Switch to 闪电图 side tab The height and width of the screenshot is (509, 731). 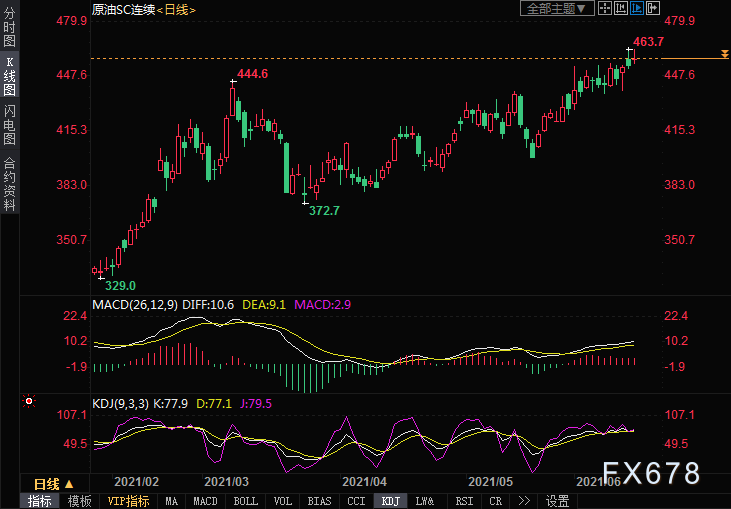tap(9, 125)
